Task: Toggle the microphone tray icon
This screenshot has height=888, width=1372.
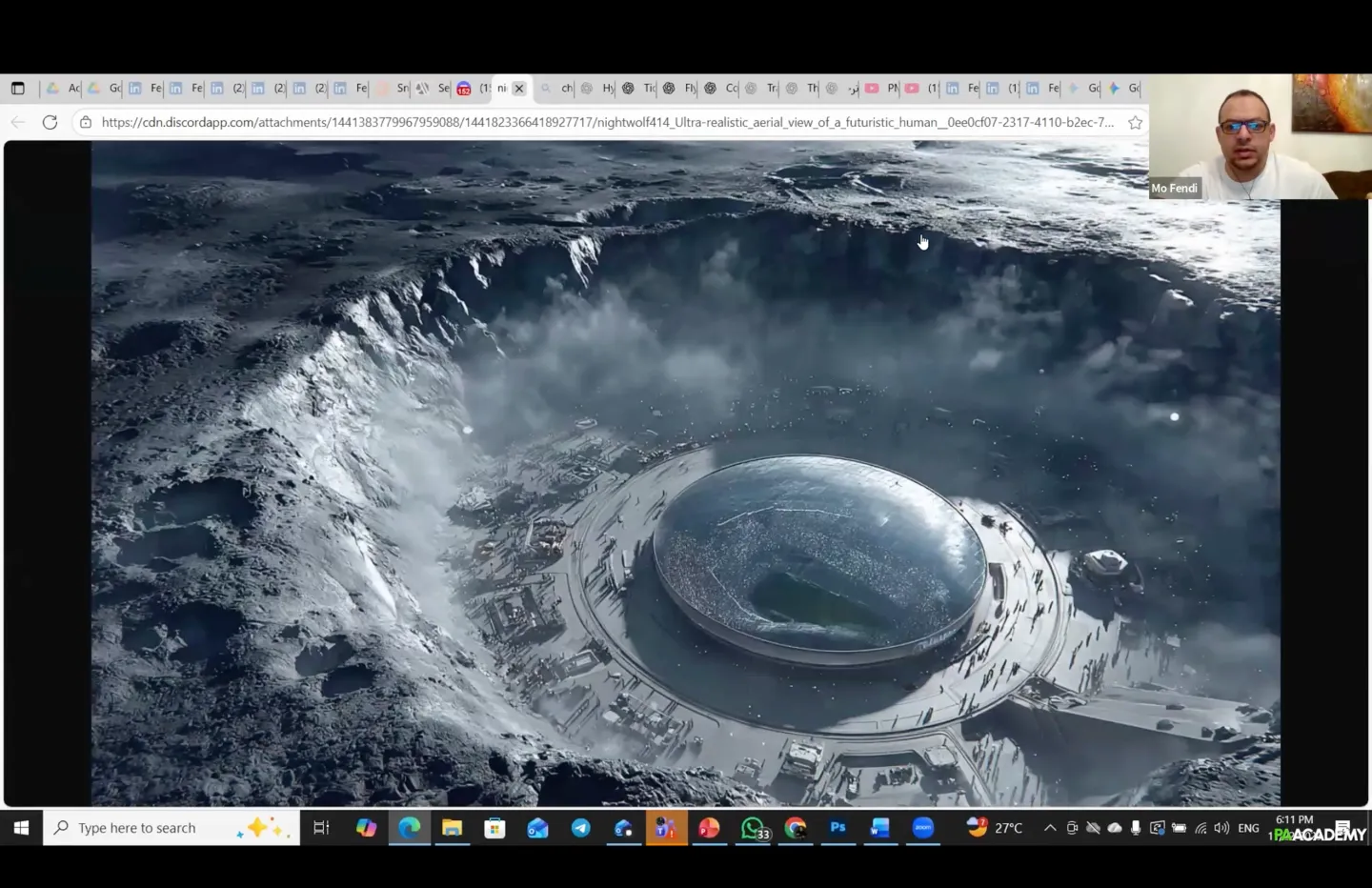Action: (x=1135, y=828)
